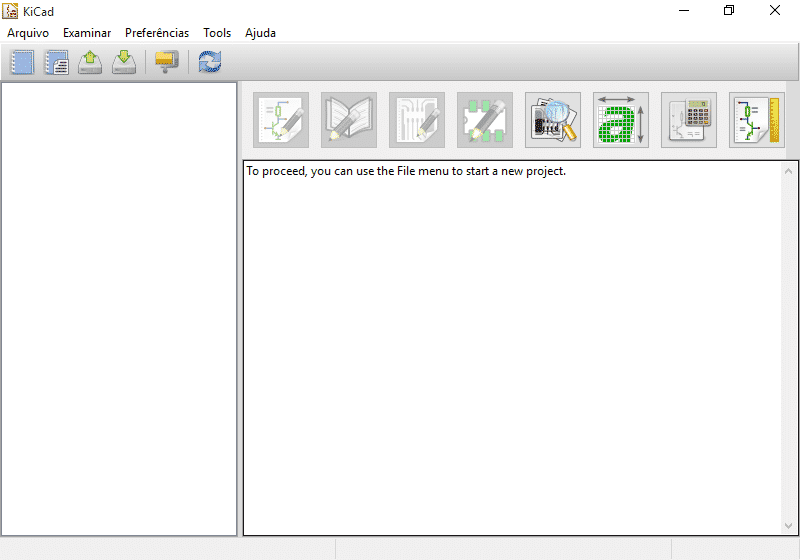This screenshot has height=560, width=800.
Task: Restore down the KiCad window
Action: (729, 10)
